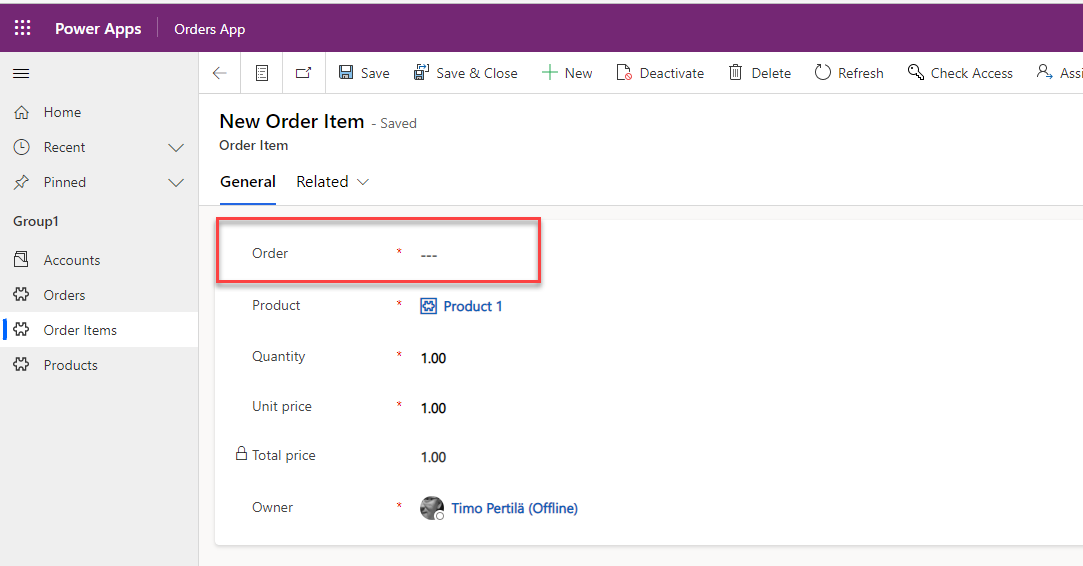
Task: Collapse the left navigation hamburger menu
Action: tap(20, 73)
